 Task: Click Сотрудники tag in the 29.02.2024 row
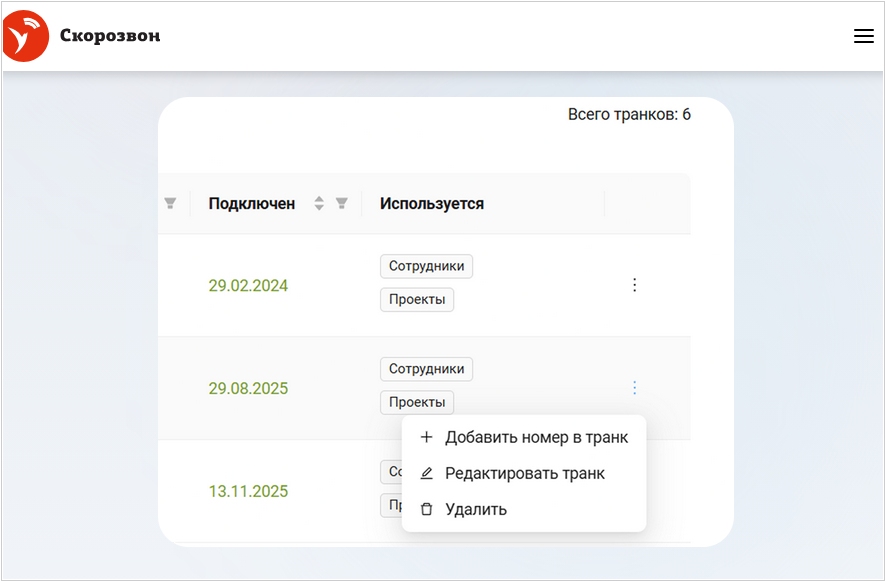pyautogui.click(x=426, y=266)
